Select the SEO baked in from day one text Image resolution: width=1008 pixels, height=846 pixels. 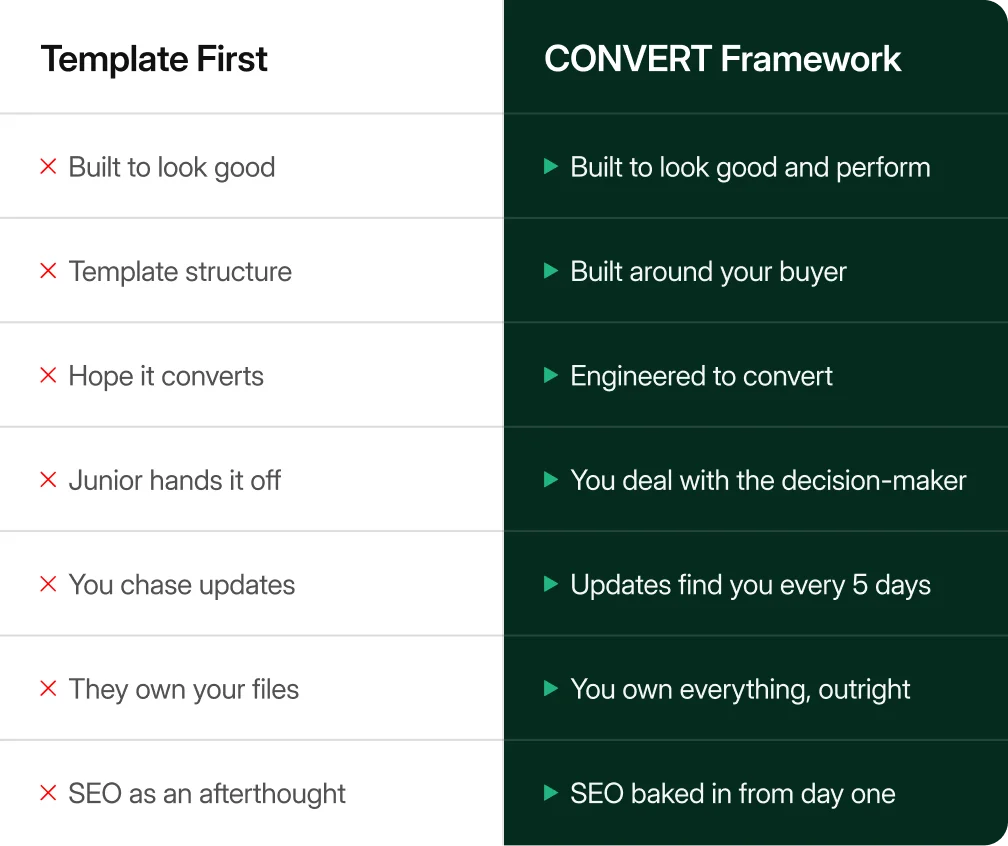point(733,794)
